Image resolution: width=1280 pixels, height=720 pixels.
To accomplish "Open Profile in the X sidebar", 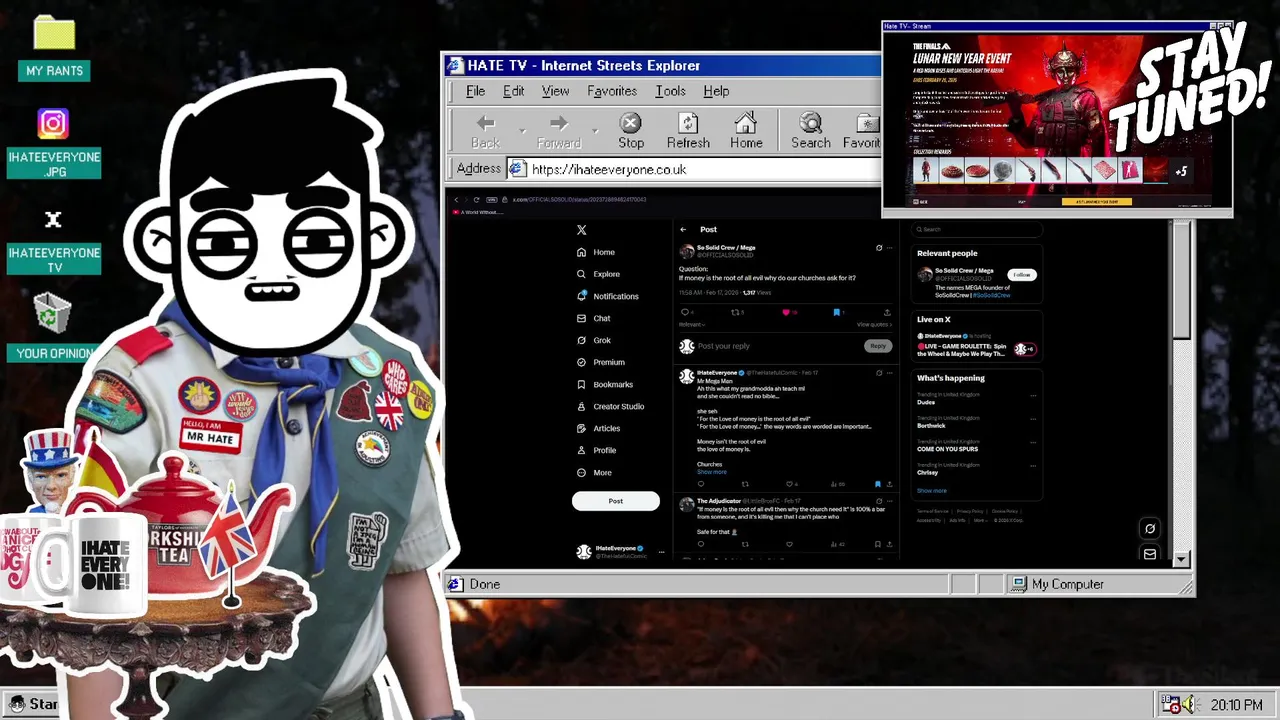I will click(596, 450).
